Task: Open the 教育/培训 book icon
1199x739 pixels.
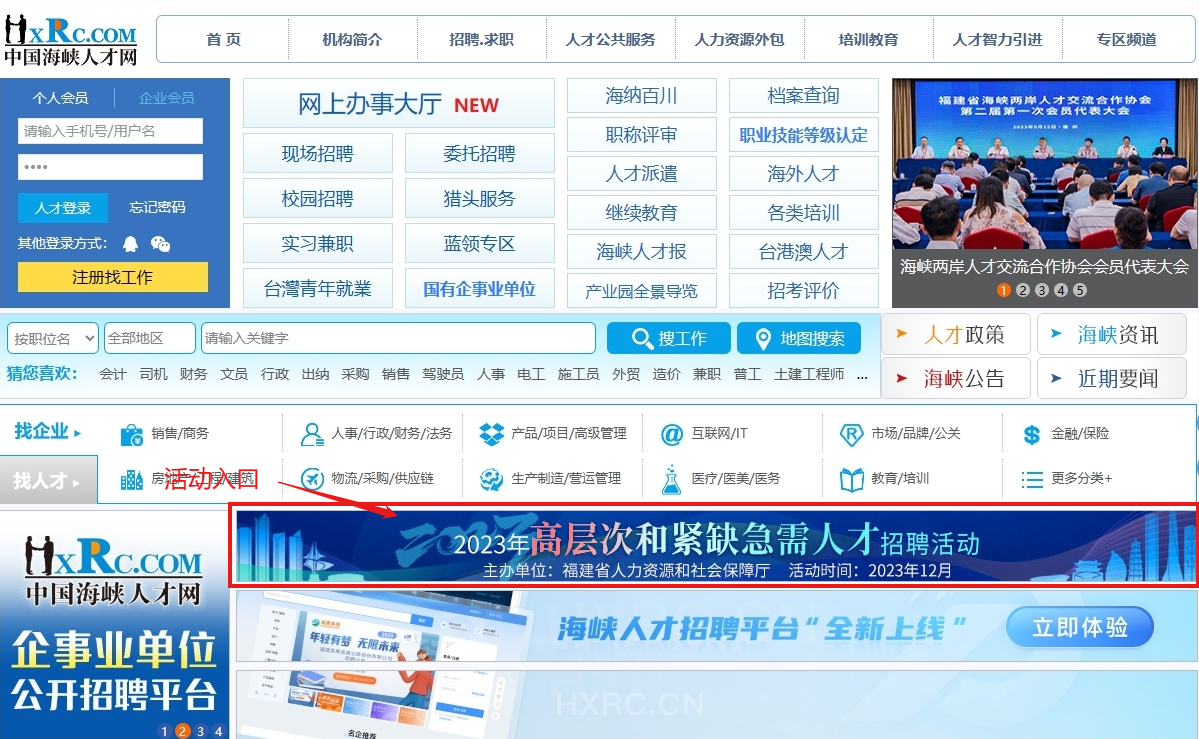Action: (x=851, y=480)
